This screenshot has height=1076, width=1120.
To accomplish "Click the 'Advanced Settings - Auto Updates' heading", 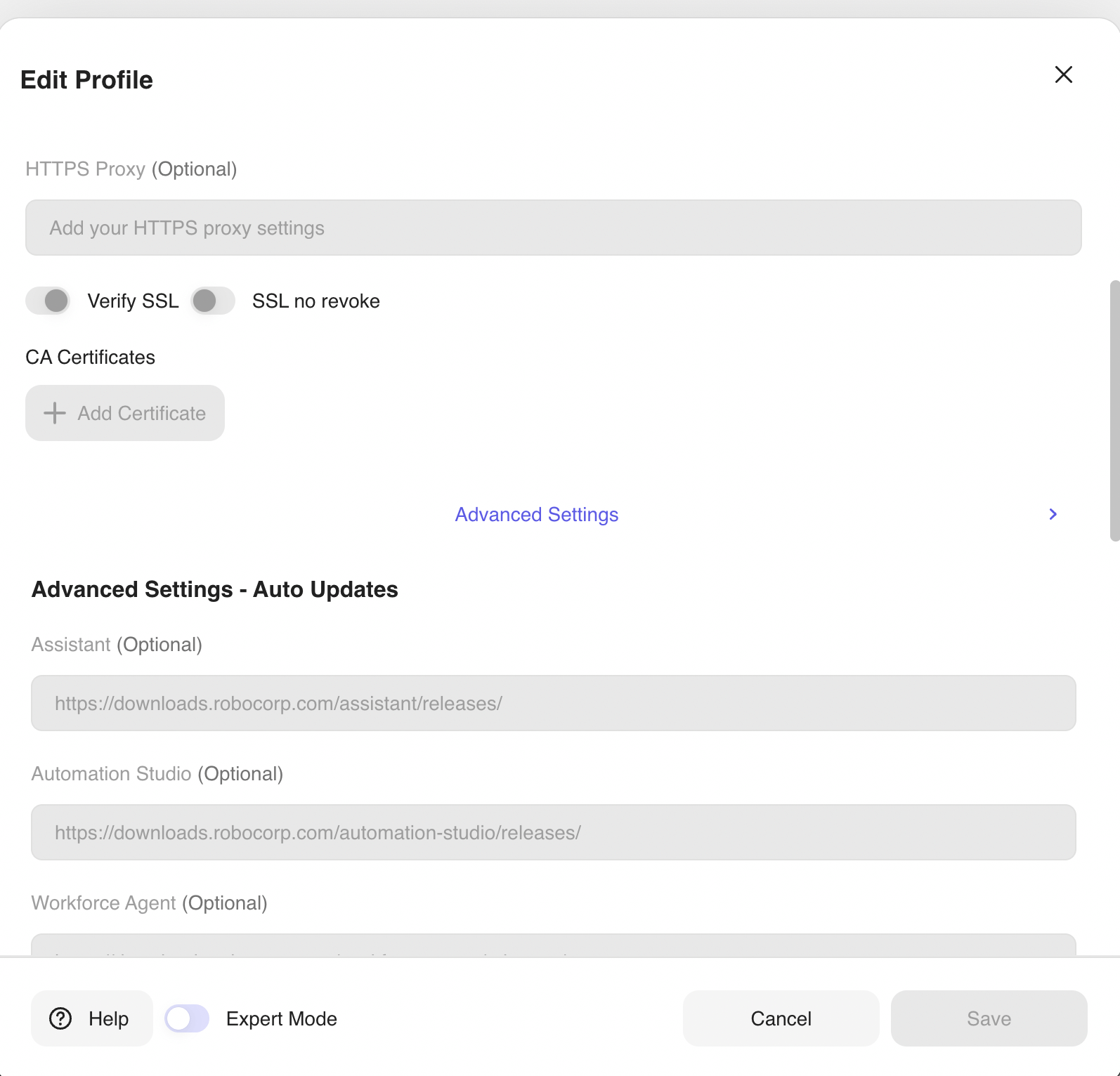I will pos(215,589).
